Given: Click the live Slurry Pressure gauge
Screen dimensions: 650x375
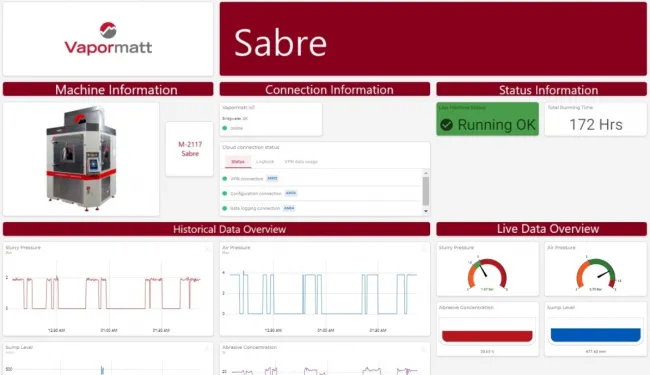Looking at the screenshot, I should 487,274.
